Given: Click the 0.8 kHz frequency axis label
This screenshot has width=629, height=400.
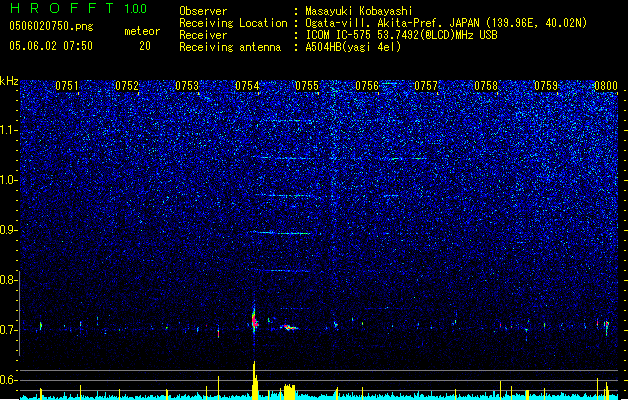Looking at the screenshot, I should [x=8, y=280].
